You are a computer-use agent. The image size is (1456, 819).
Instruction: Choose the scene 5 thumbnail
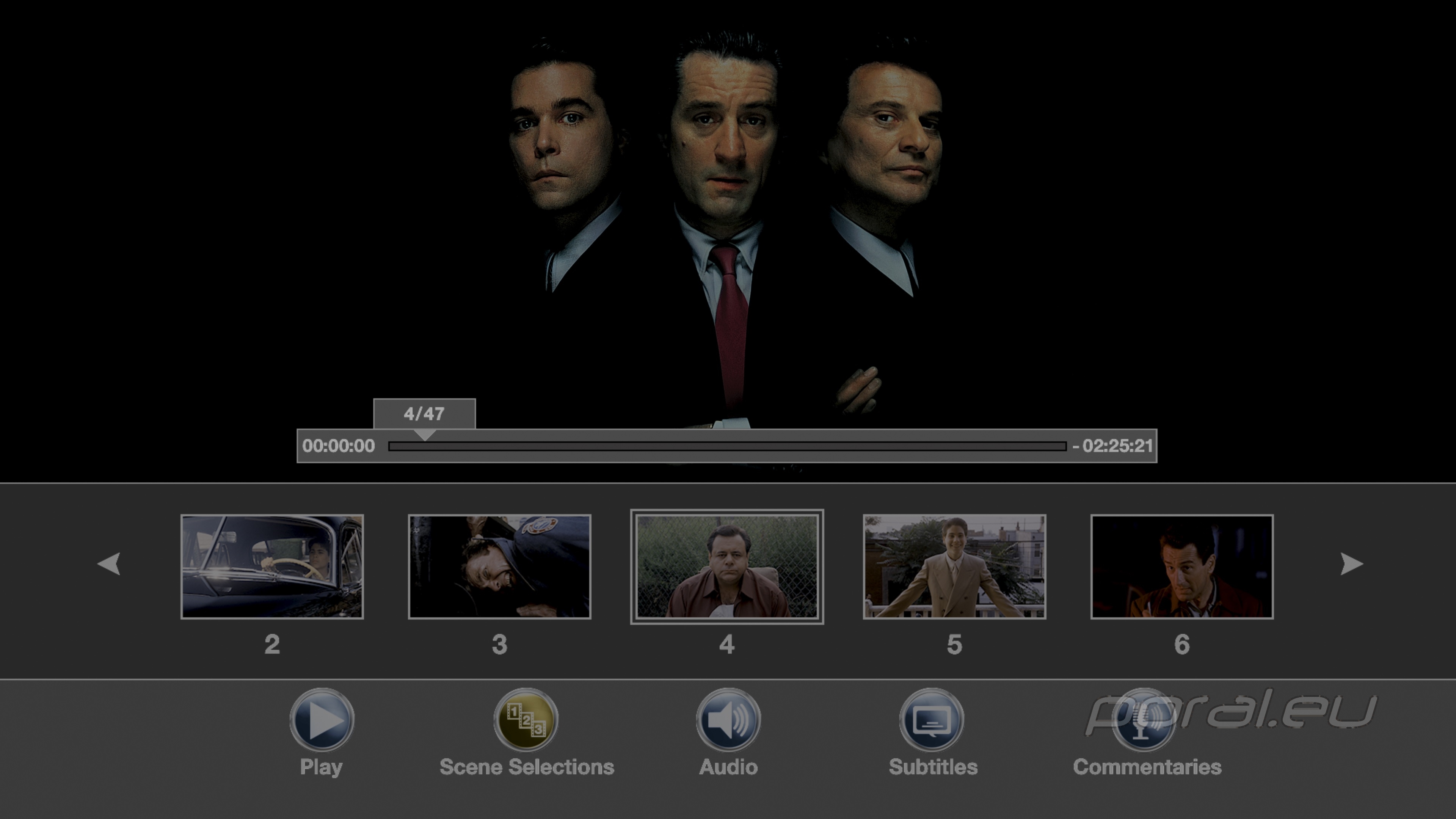coord(955,566)
